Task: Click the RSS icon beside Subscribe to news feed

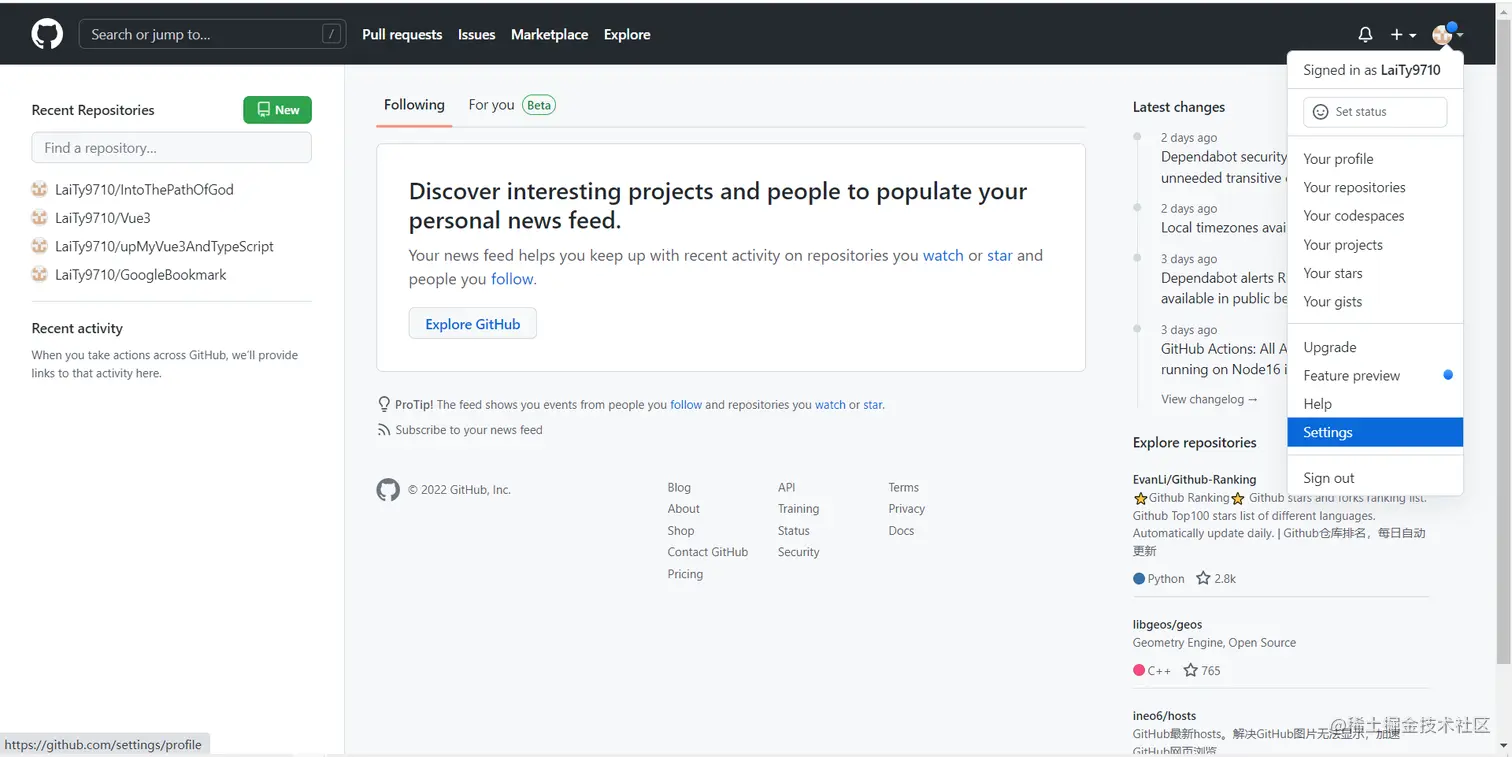Action: click(384, 430)
